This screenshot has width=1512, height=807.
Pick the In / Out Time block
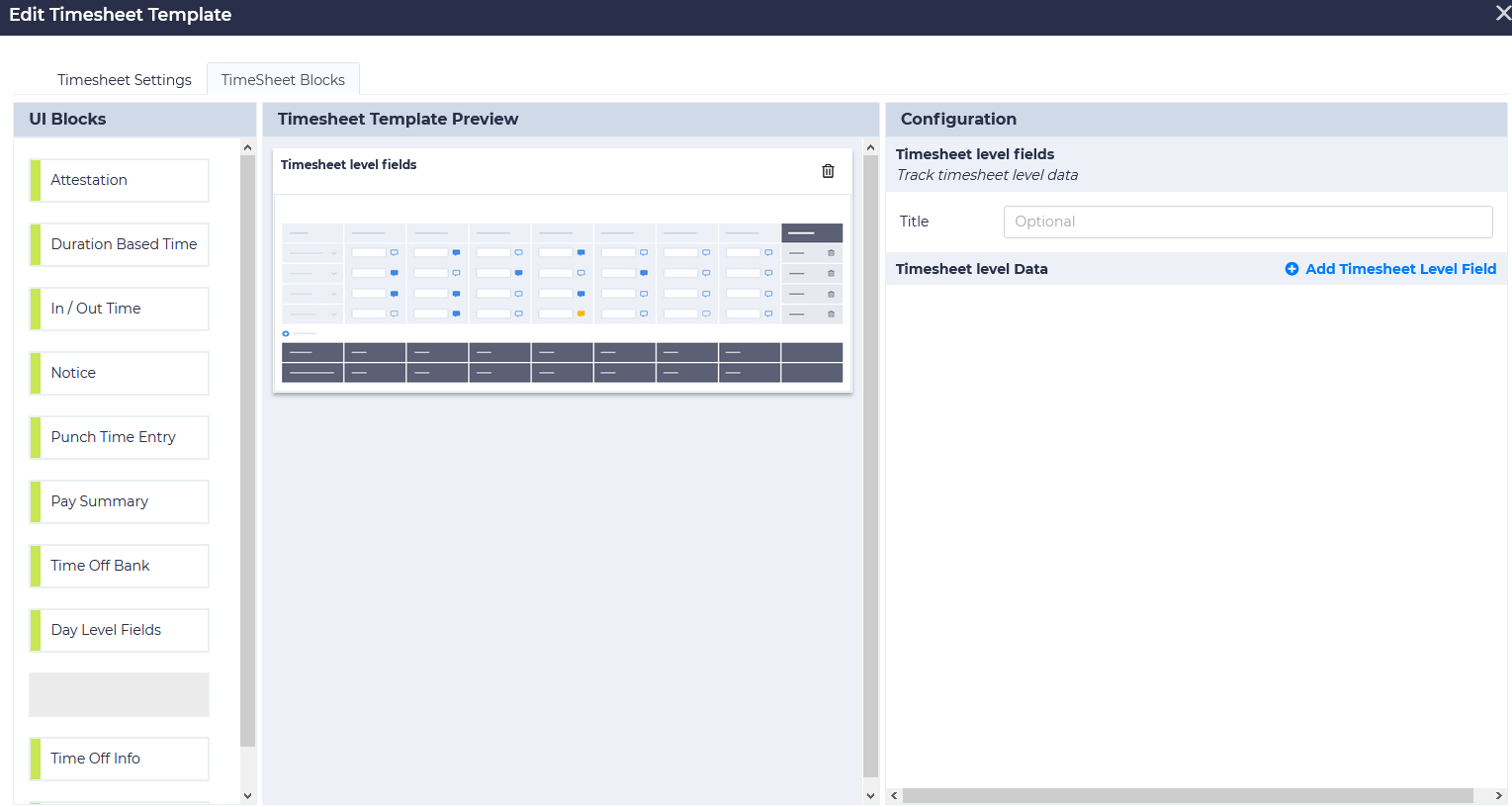point(120,309)
